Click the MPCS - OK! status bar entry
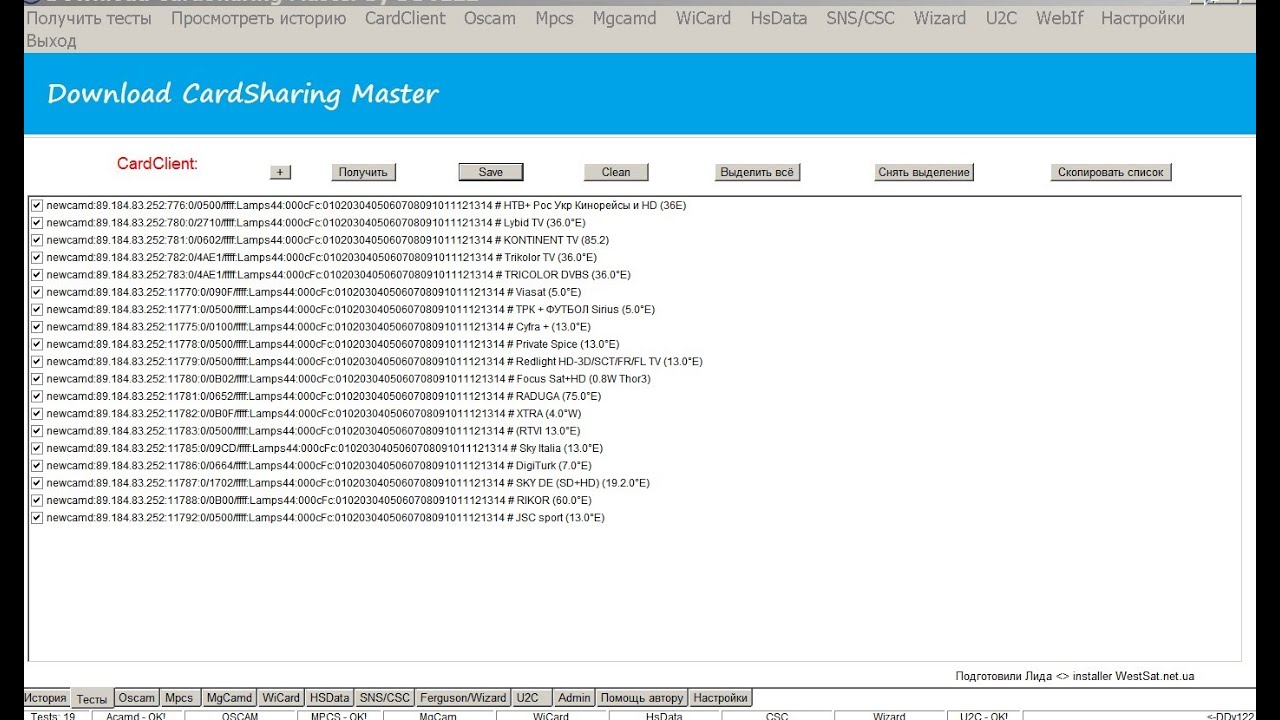 click(339, 716)
